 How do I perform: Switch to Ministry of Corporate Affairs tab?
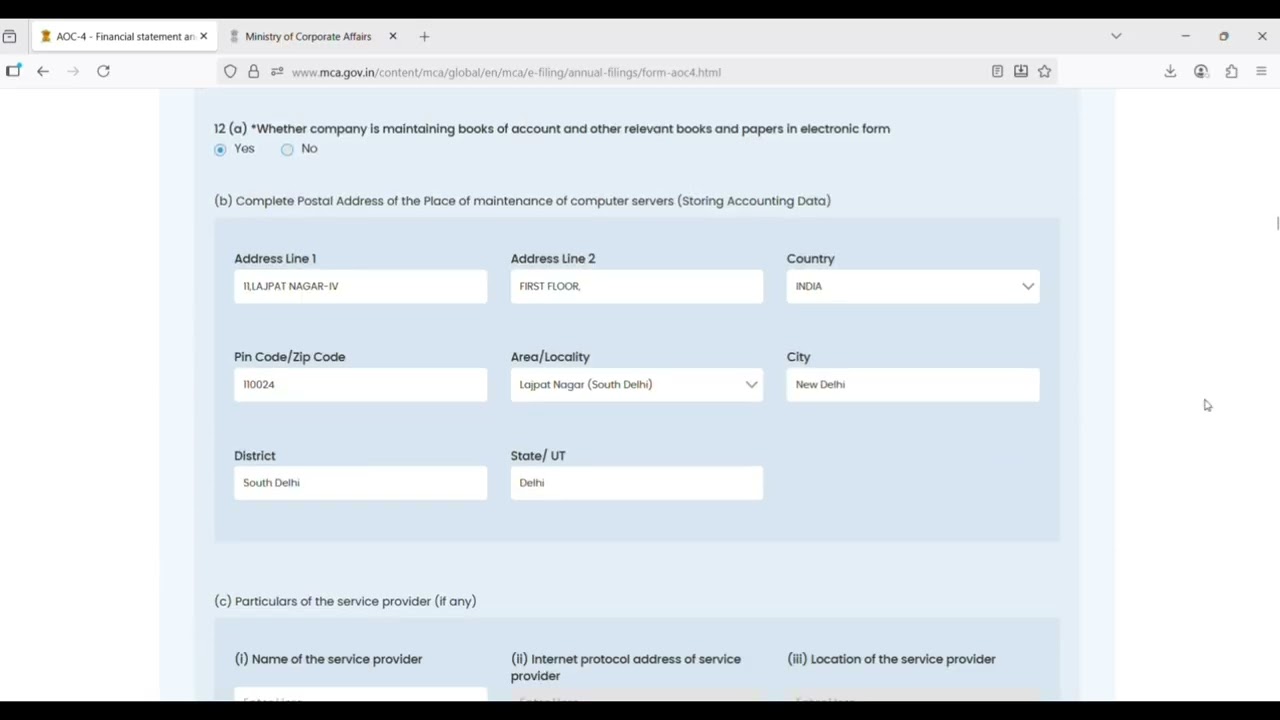[307, 36]
